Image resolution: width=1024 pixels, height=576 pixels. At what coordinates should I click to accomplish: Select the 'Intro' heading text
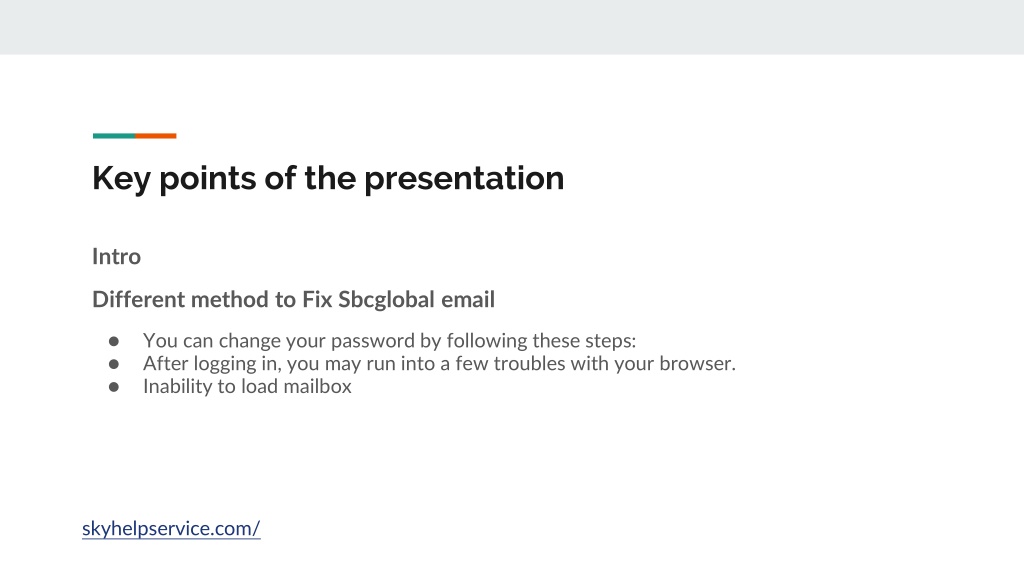pos(116,256)
